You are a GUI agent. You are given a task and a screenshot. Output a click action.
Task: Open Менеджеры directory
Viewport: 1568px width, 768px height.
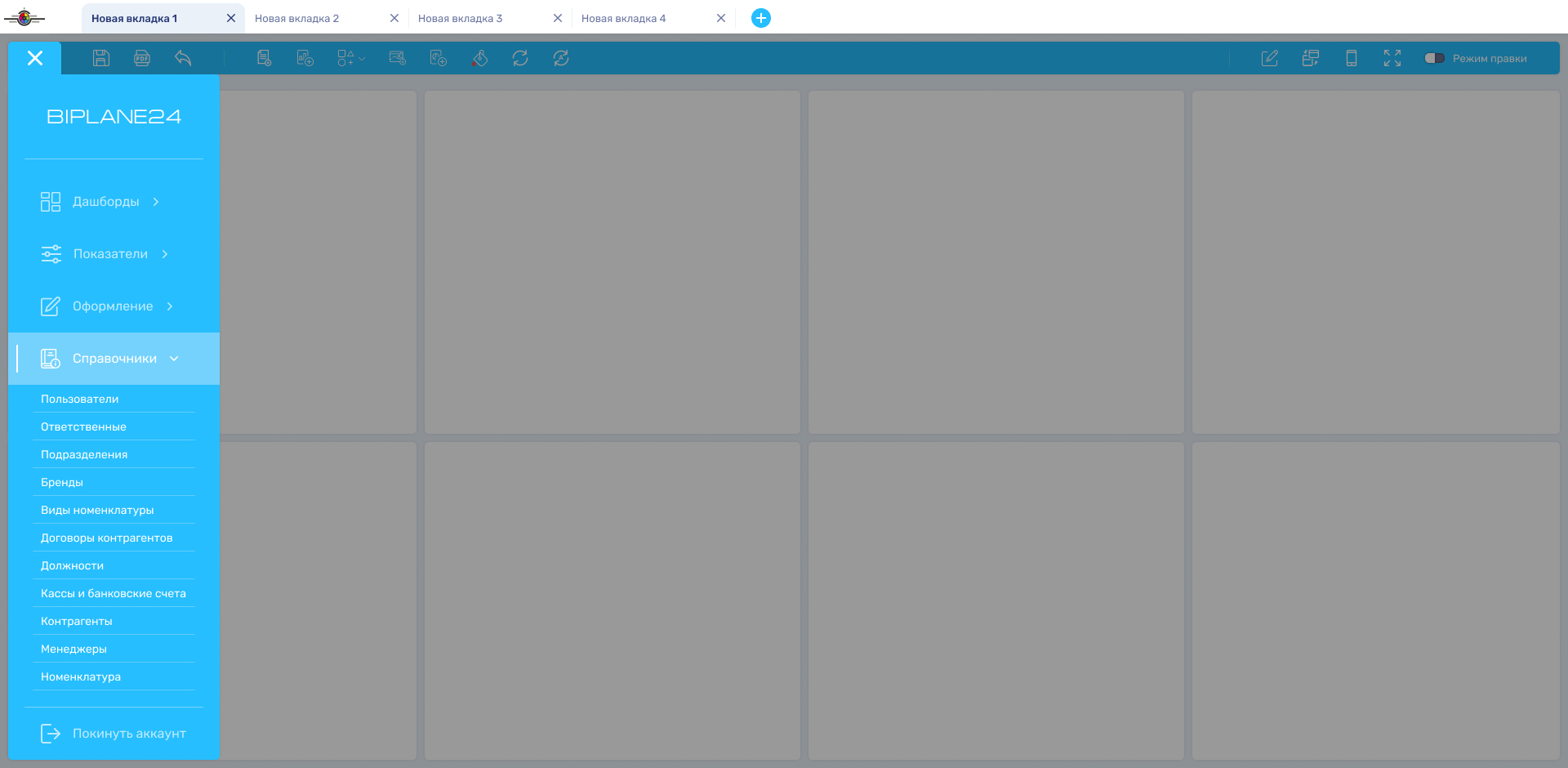coord(114,649)
